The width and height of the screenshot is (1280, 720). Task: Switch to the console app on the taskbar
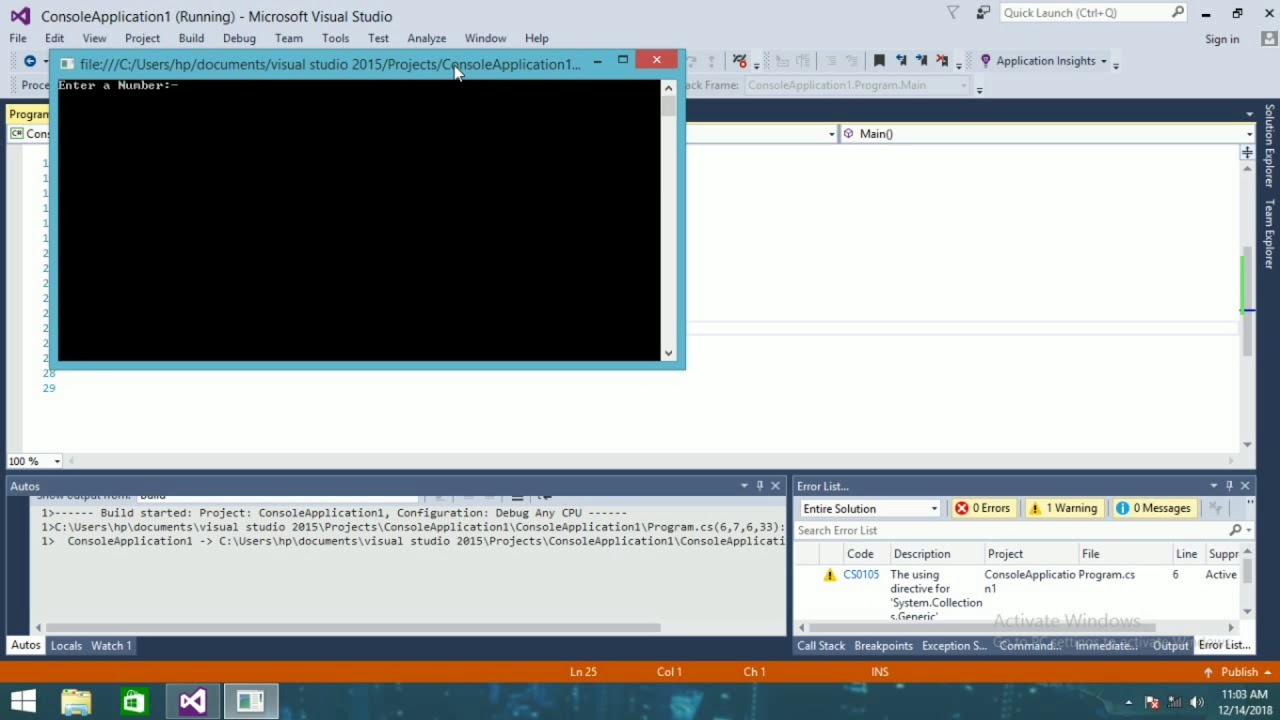pos(250,702)
